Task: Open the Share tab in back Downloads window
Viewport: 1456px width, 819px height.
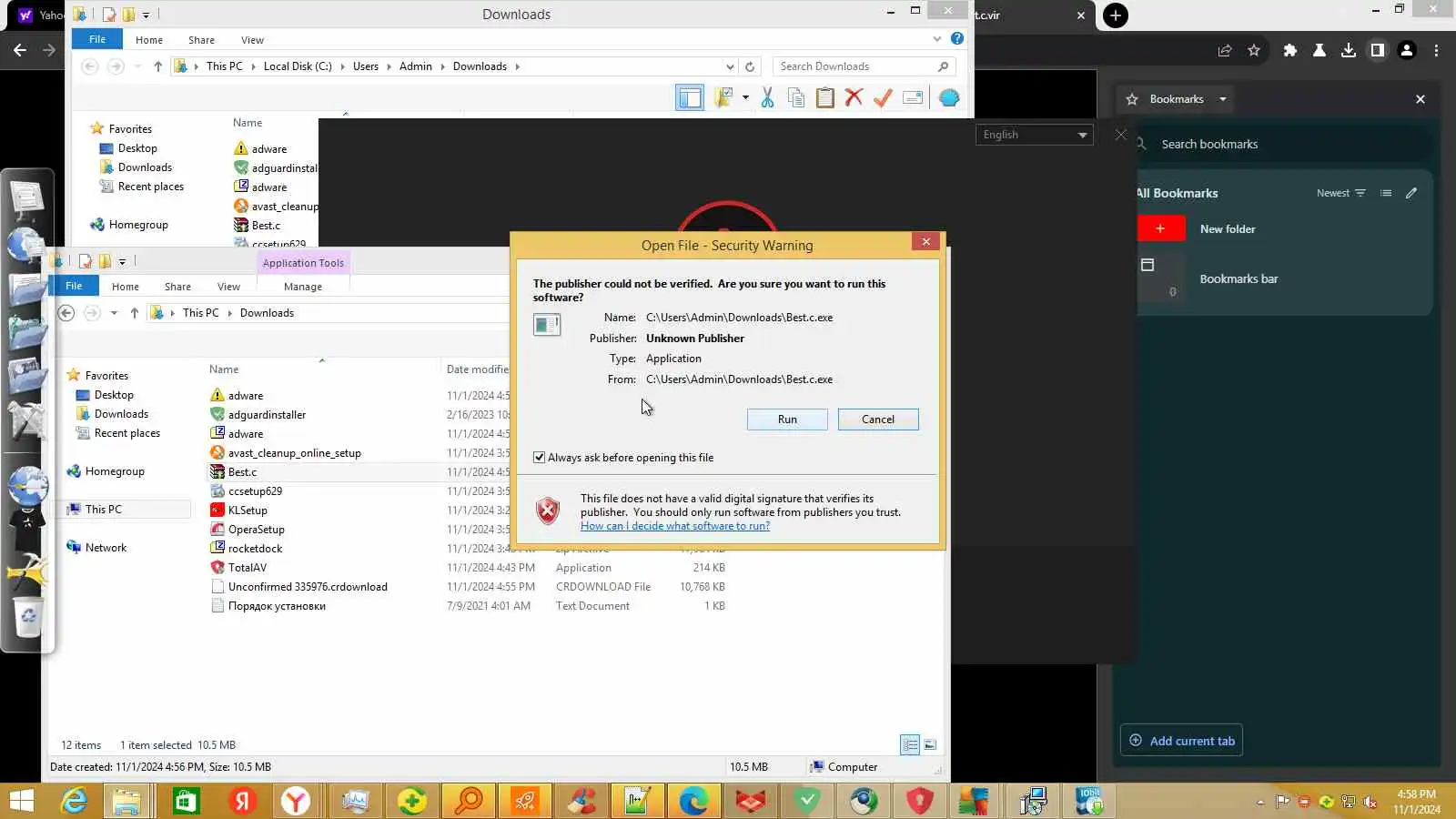Action: click(x=201, y=40)
